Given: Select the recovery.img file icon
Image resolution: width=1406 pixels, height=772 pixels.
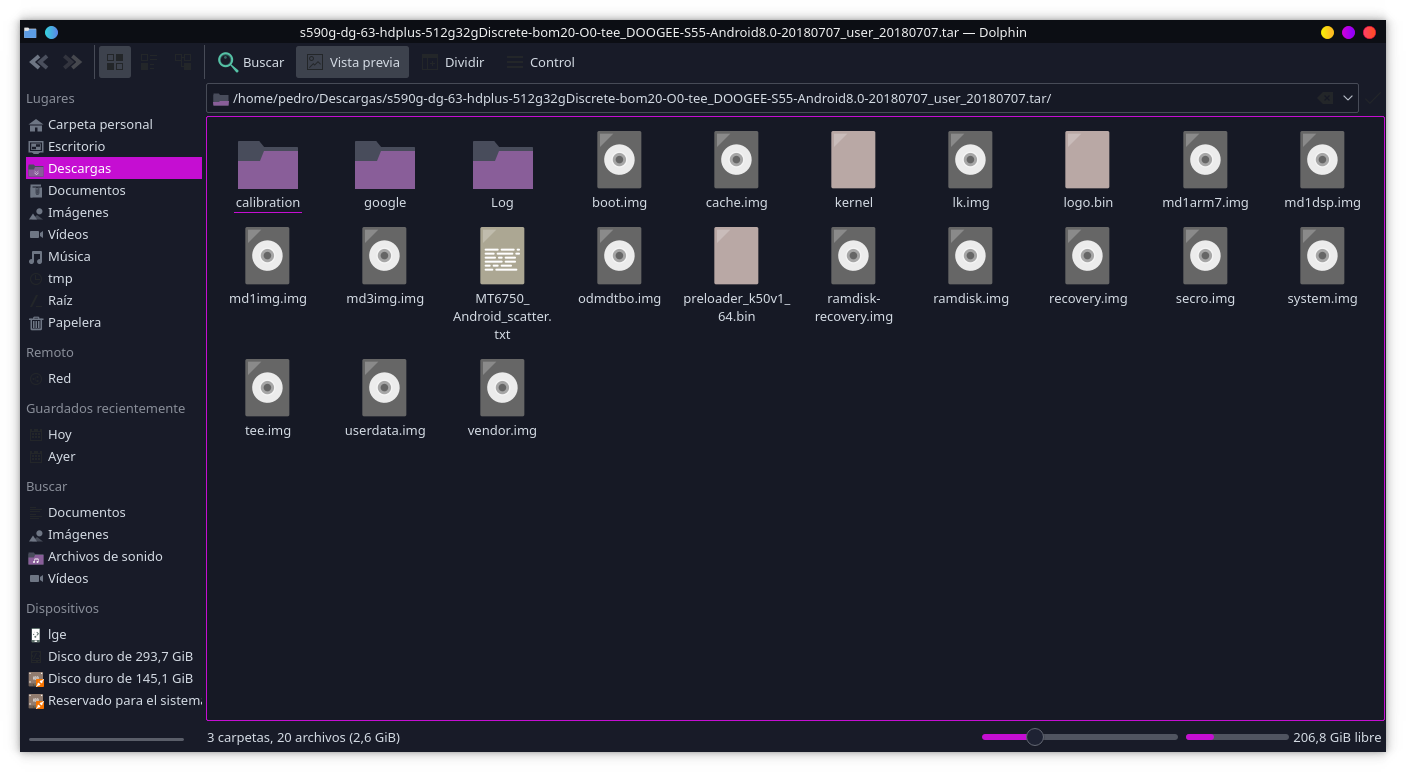Looking at the screenshot, I should click(1087, 256).
